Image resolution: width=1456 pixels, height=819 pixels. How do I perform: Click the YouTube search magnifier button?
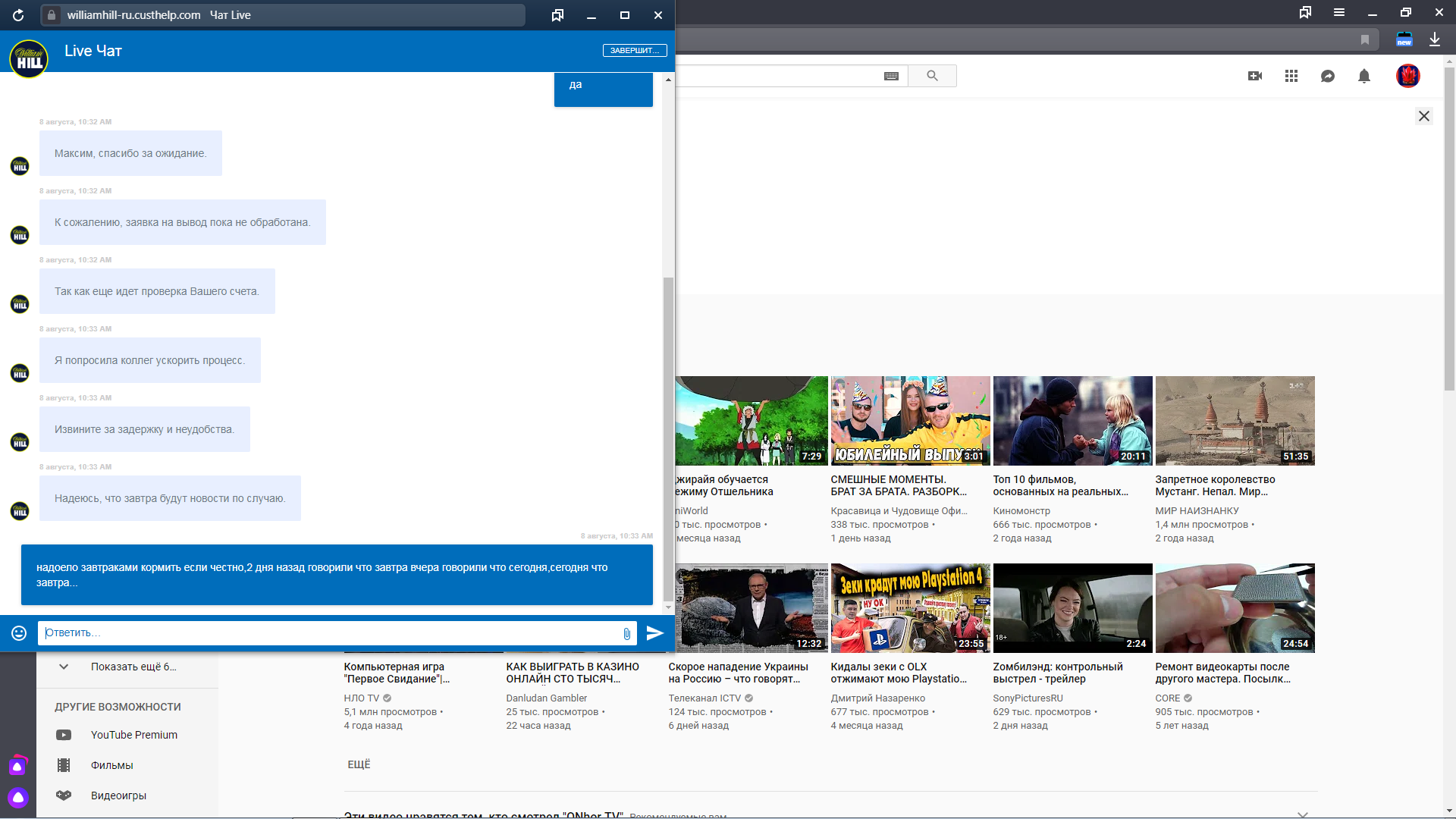pos(932,76)
